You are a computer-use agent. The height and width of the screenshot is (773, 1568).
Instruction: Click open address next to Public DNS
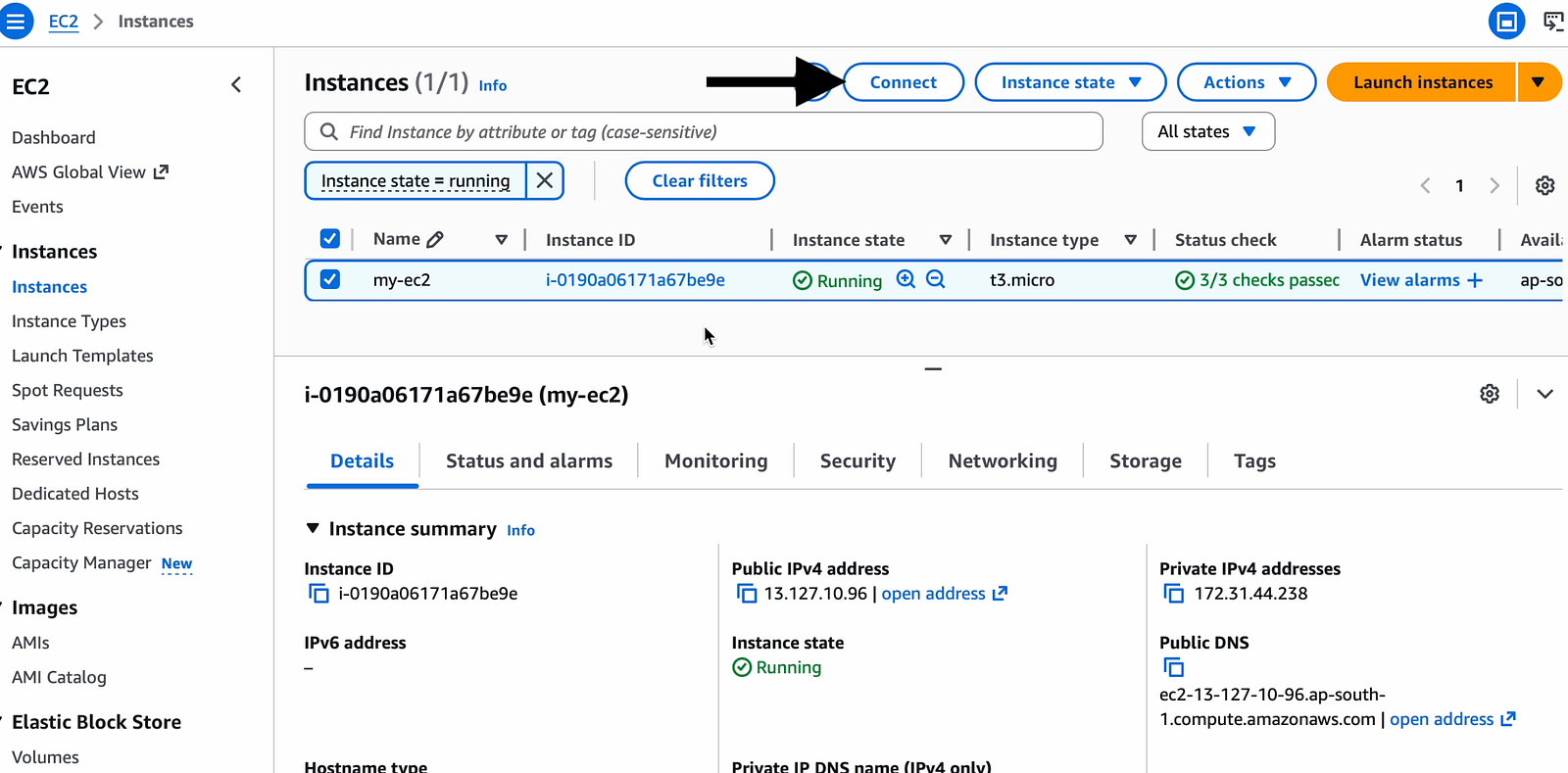point(1452,719)
